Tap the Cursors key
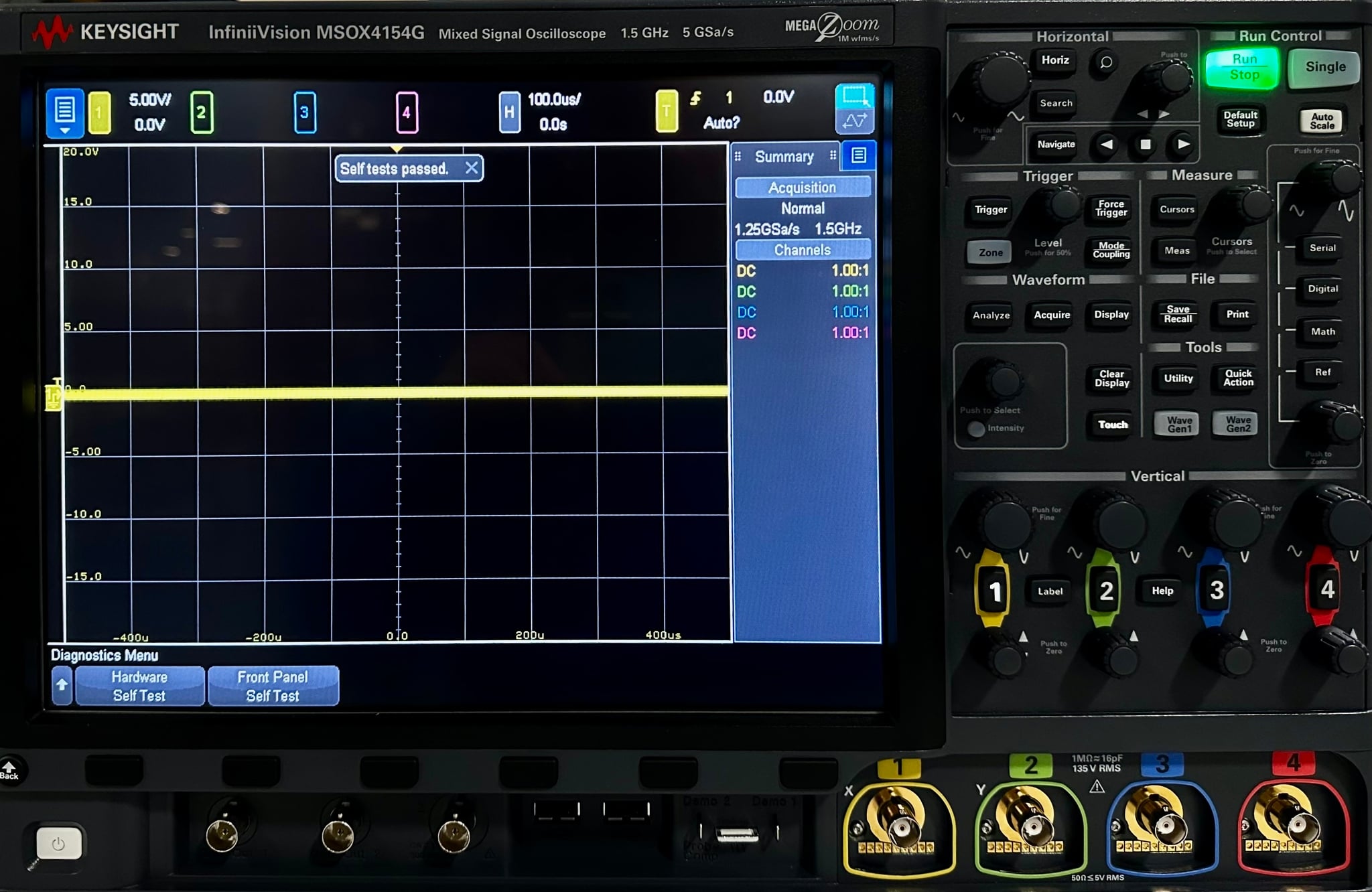Image resolution: width=1372 pixels, height=892 pixels. 1177,210
